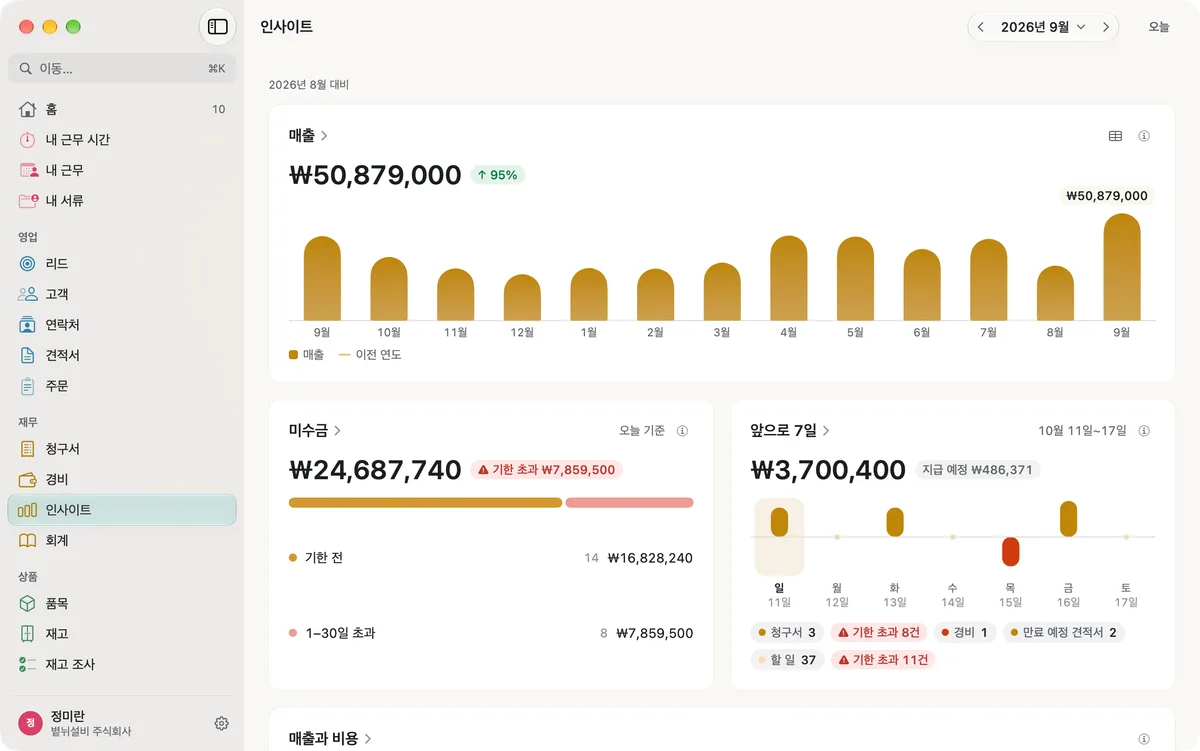
Task: Select the 12월 revenue bar
Action: coord(522,297)
